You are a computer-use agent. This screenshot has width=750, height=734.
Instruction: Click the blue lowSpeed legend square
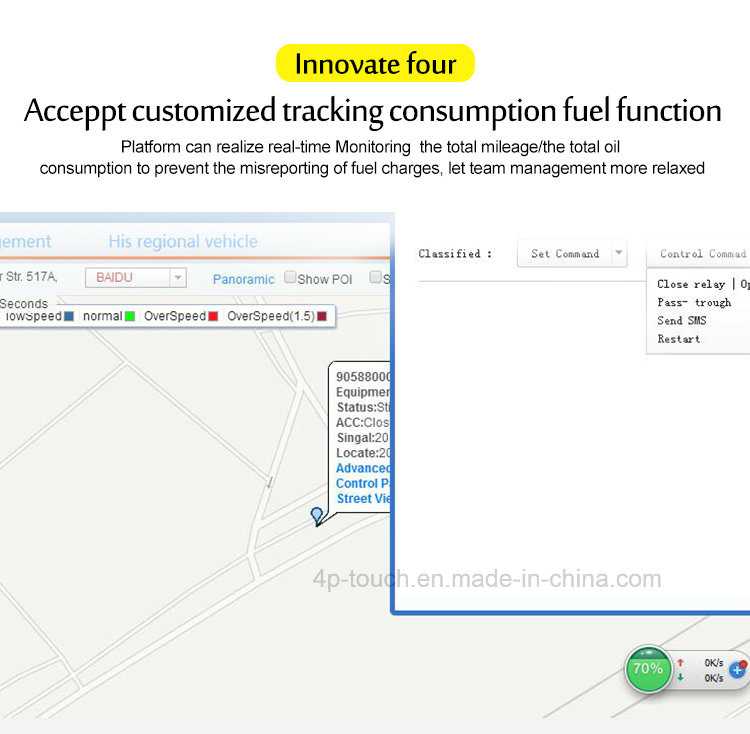click(x=69, y=316)
